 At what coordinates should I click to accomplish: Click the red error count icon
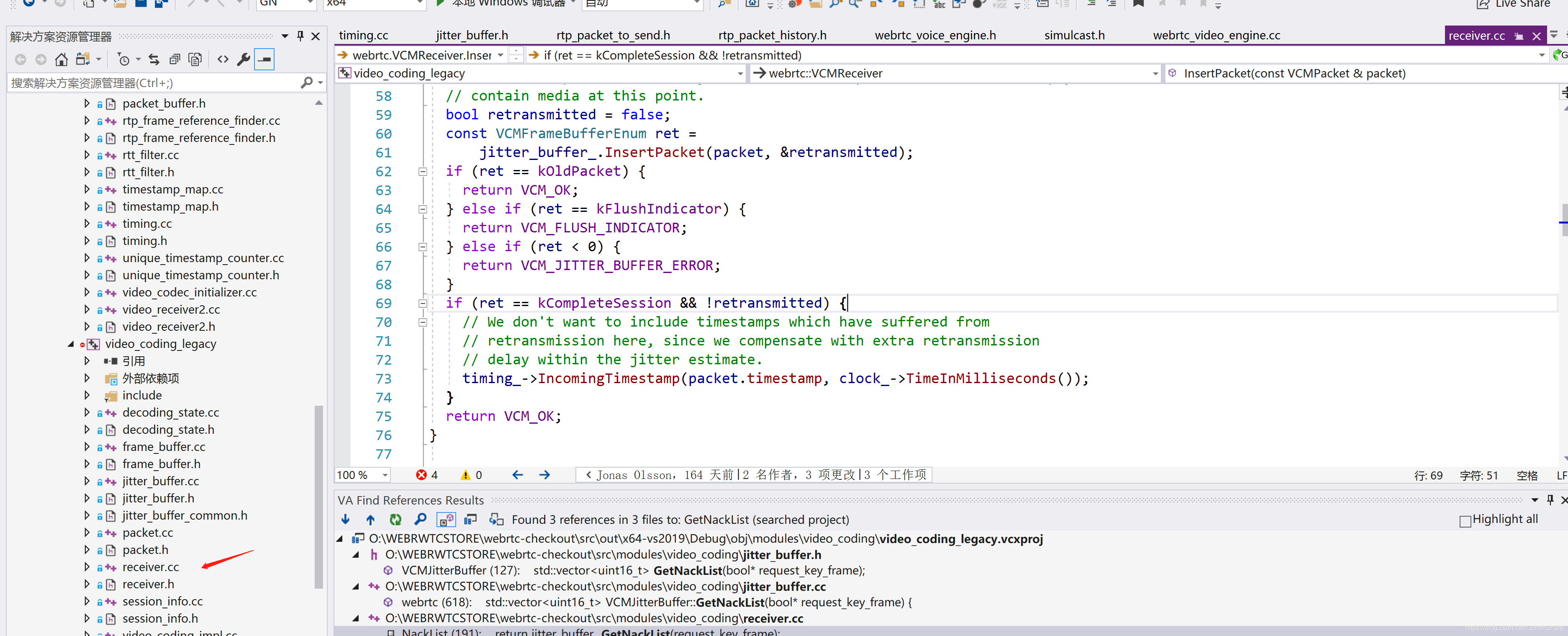pos(421,474)
